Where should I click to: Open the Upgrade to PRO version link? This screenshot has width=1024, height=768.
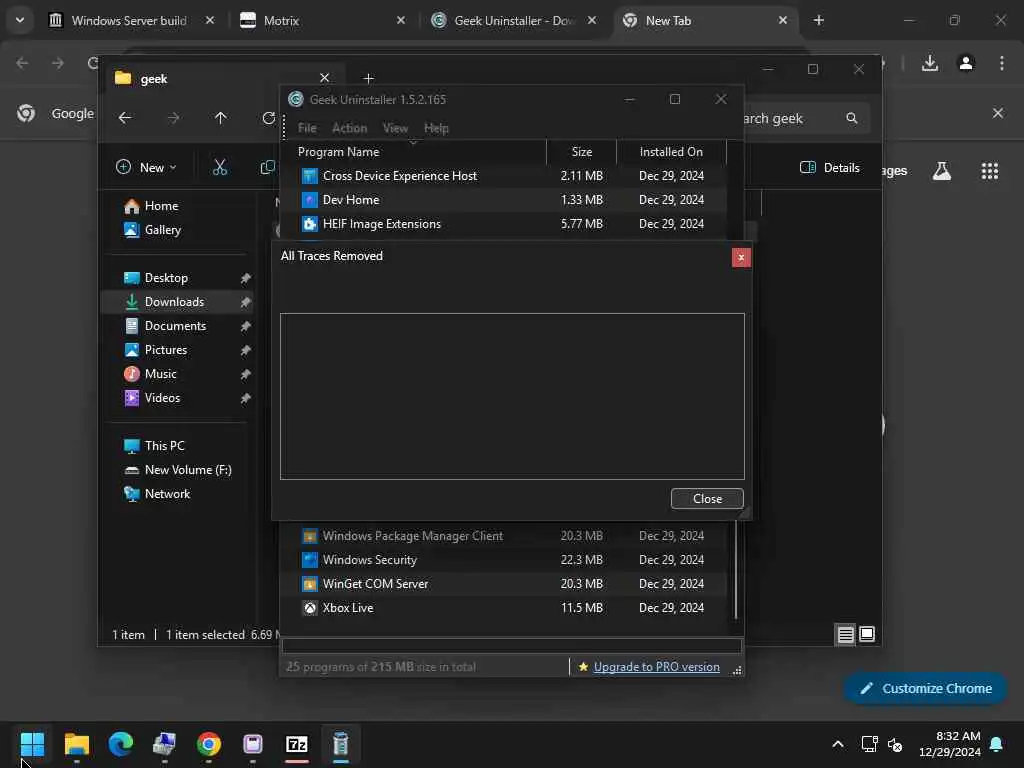(656, 667)
